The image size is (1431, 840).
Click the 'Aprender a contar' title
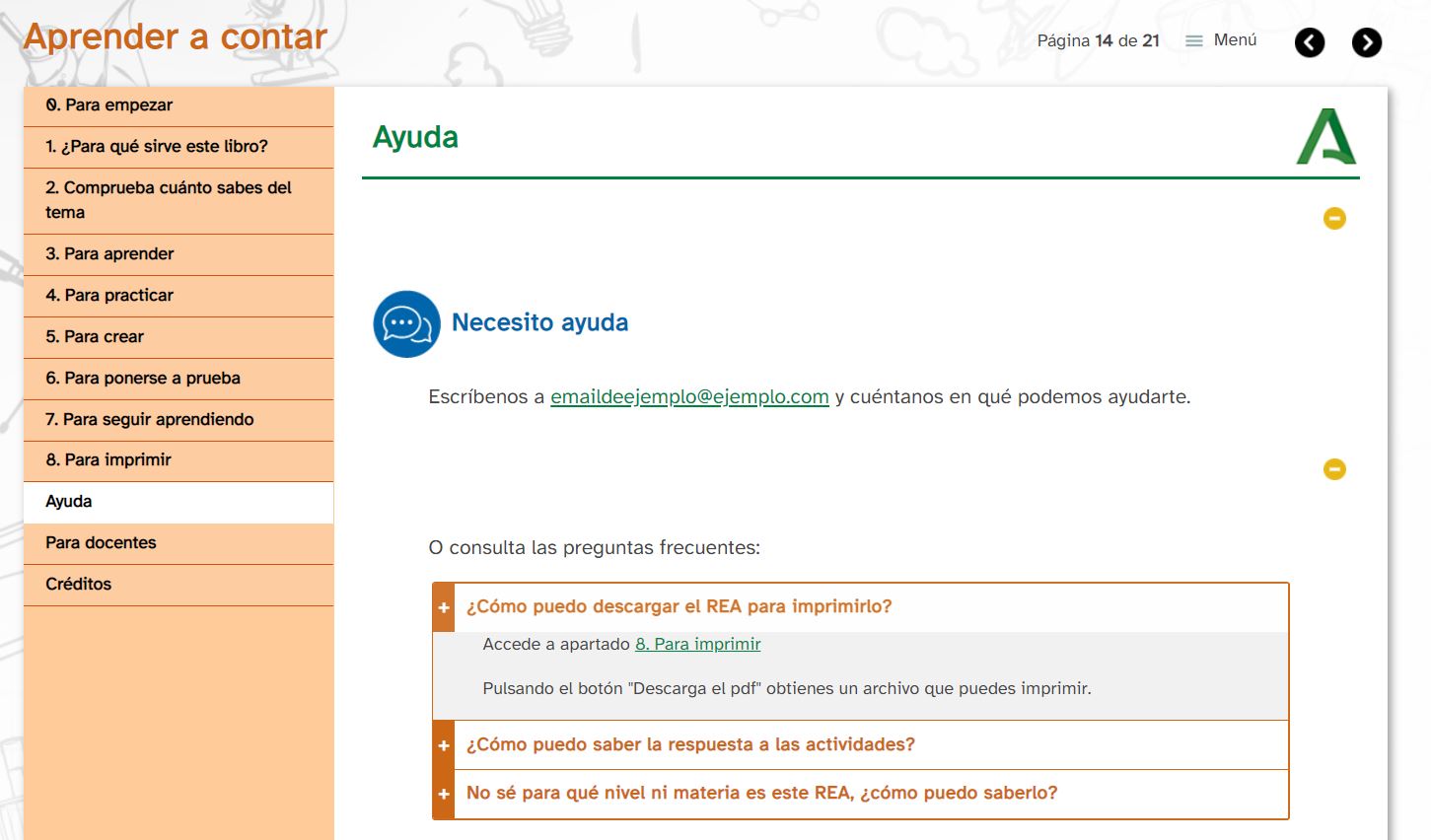coord(176,36)
